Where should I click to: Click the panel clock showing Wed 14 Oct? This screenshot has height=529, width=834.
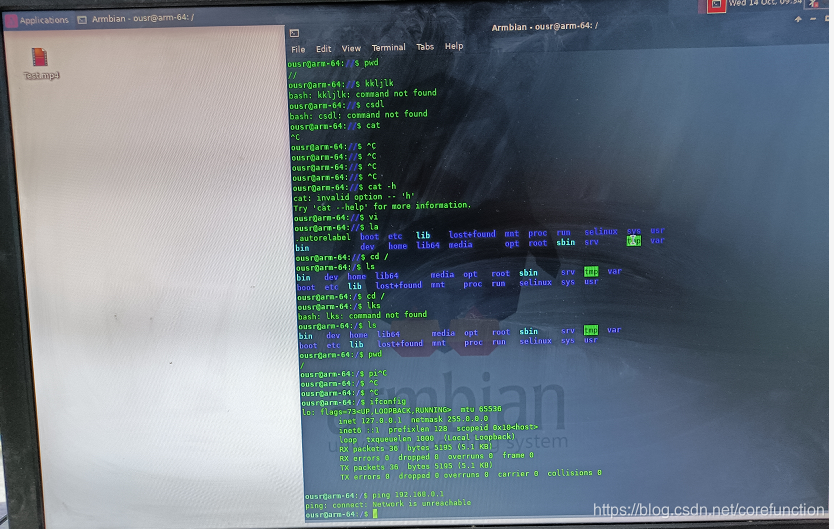click(x=764, y=3)
